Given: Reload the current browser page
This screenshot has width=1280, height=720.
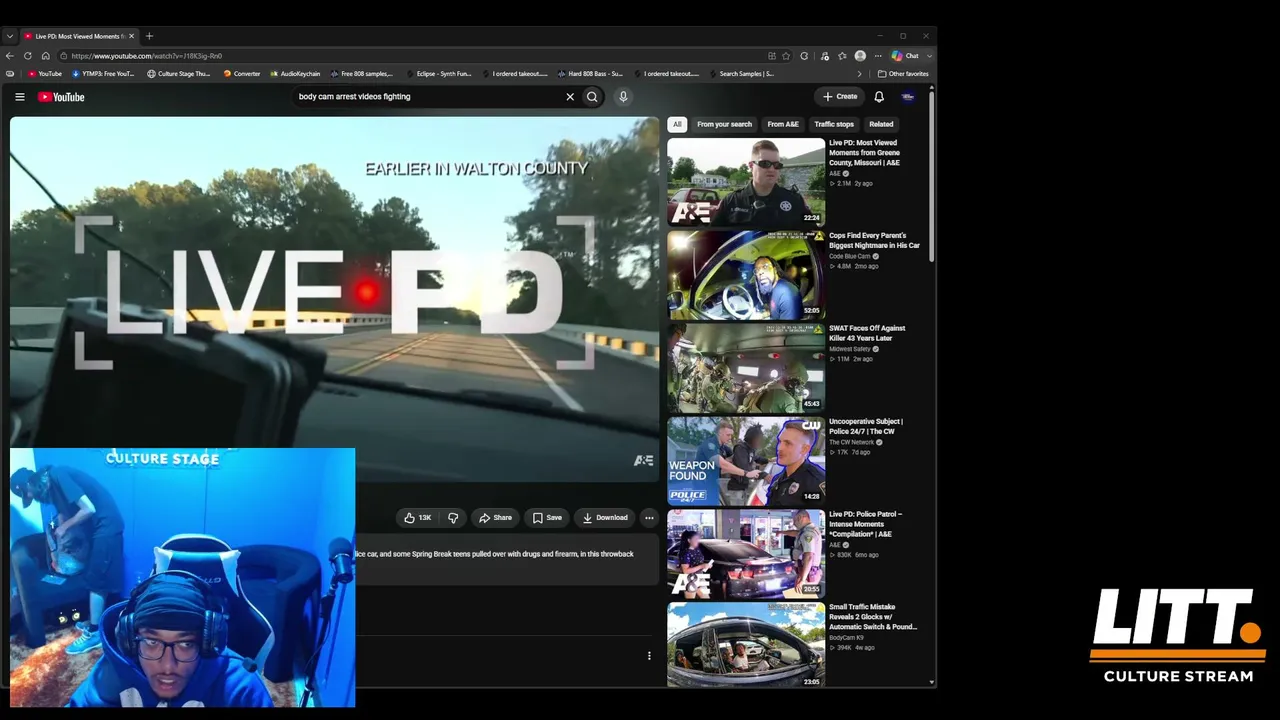Looking at the screenshot, I should [x=27, y=56].
